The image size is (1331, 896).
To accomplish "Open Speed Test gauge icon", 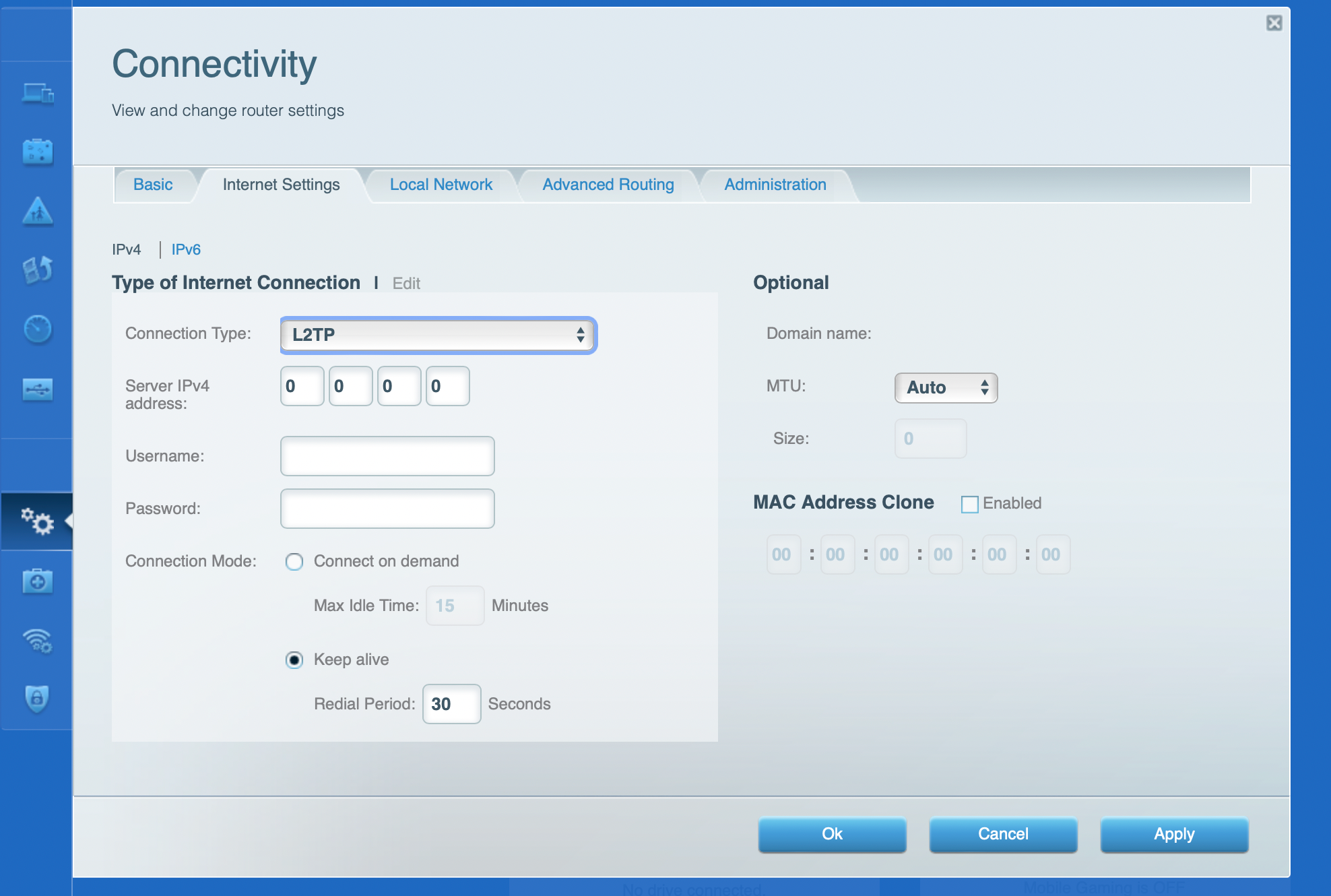I will coord(38,329).
